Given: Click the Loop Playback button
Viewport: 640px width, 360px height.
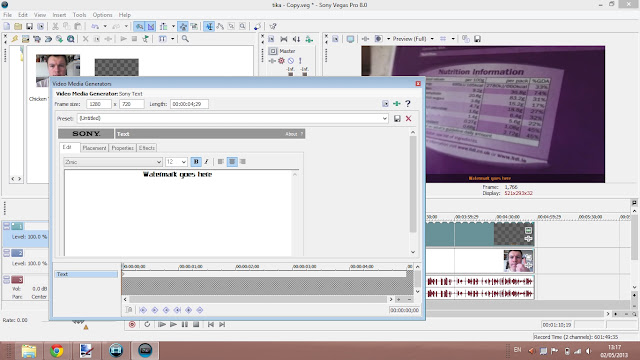Looking at the screenshot, I should [x=147, y=324].
